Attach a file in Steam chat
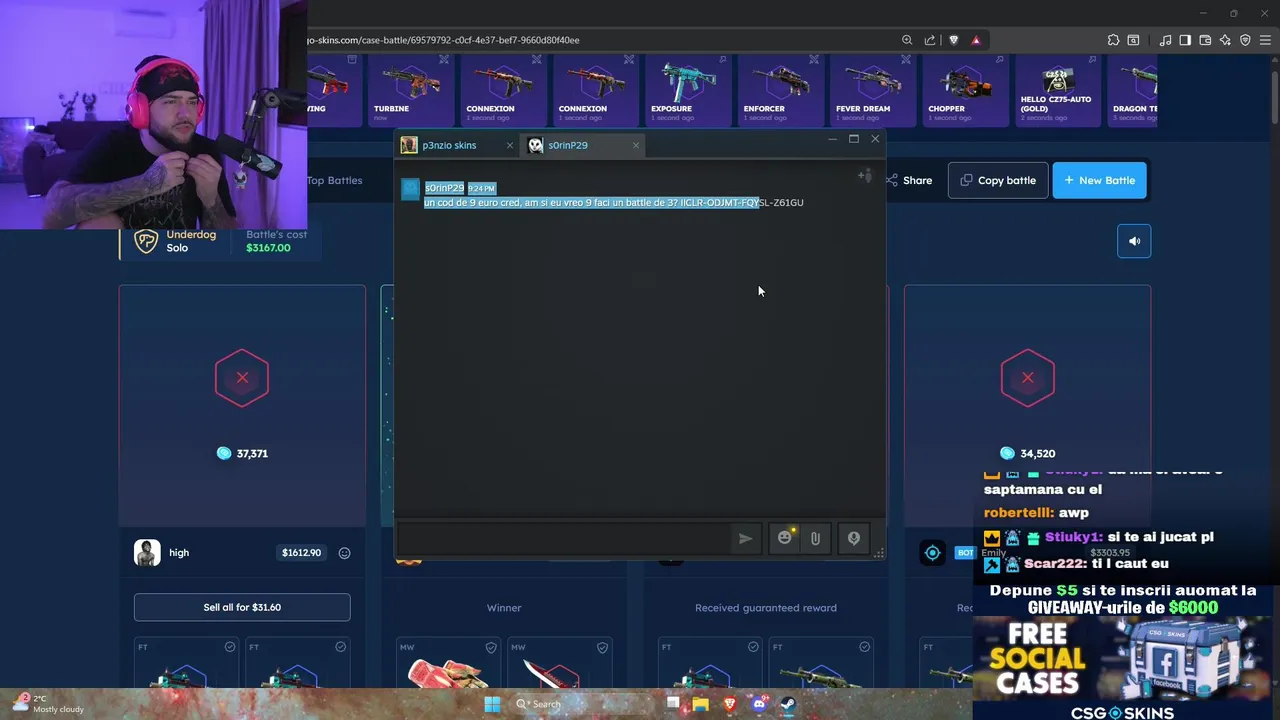Screen dimensions: 1280x720 [815, 538]
